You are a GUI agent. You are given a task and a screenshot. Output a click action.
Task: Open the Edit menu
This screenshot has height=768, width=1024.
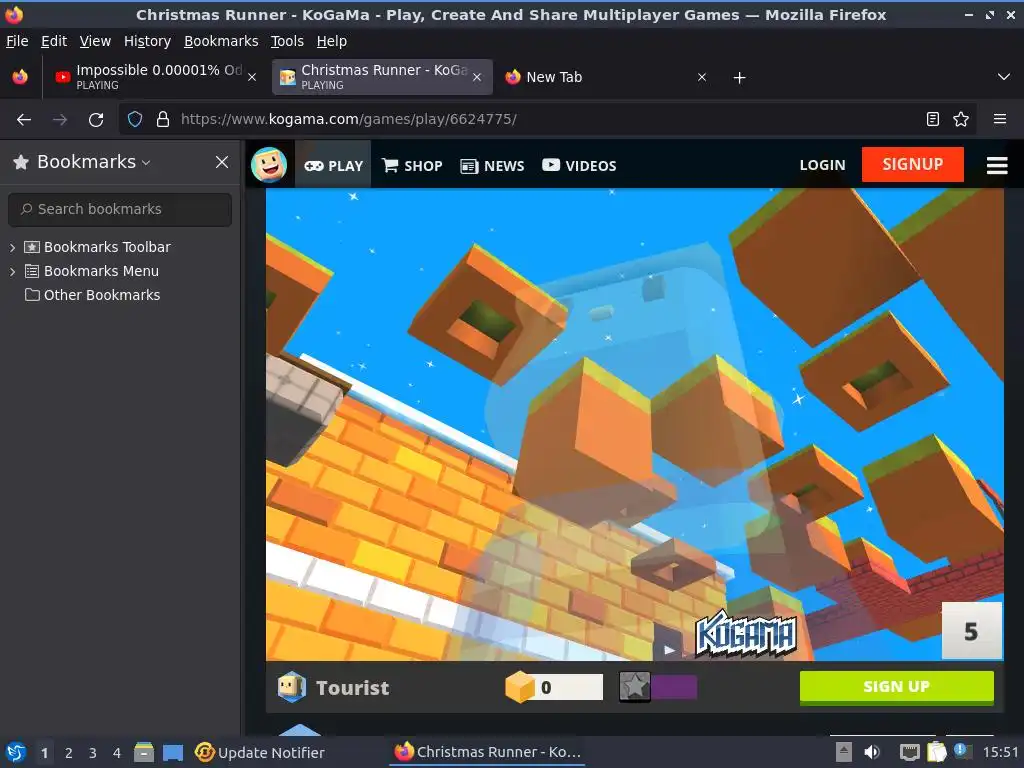pos(54,41)
